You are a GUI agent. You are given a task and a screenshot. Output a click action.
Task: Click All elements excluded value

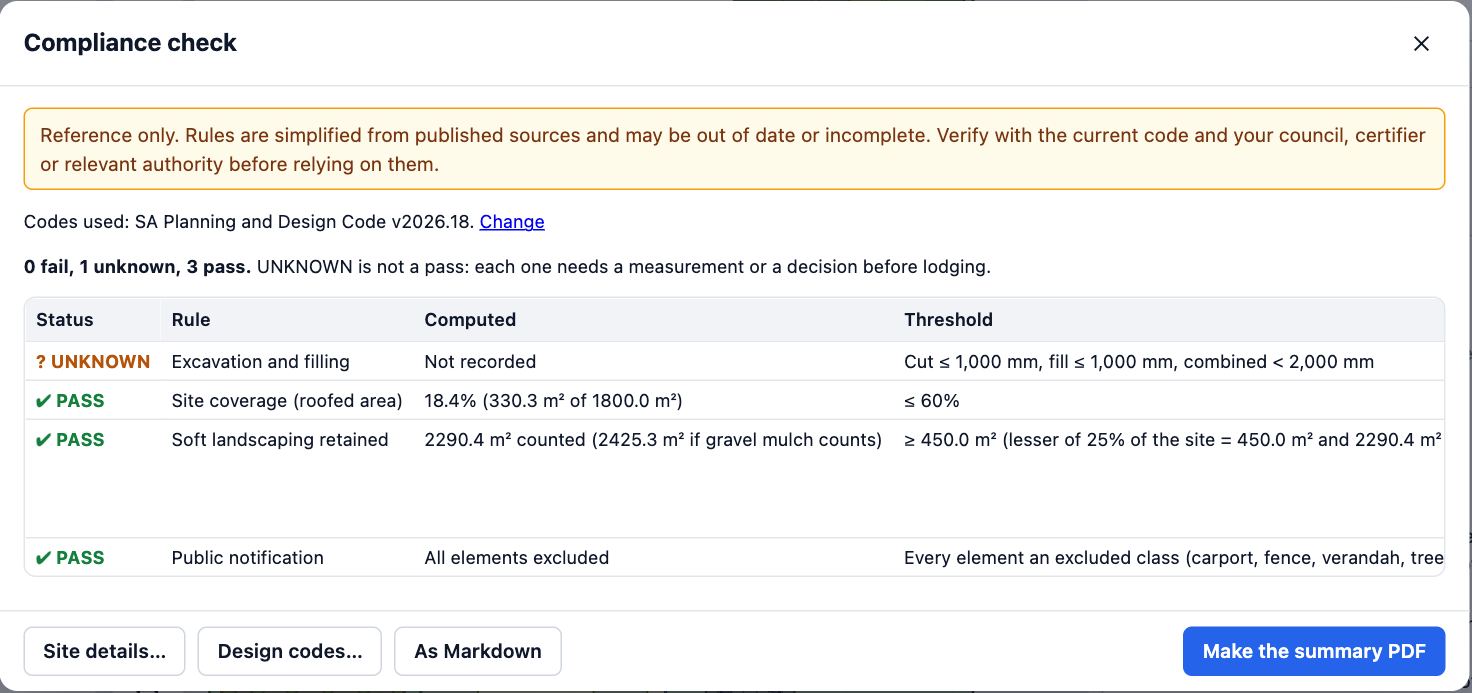pyautogui.click(x=517, y=558)
